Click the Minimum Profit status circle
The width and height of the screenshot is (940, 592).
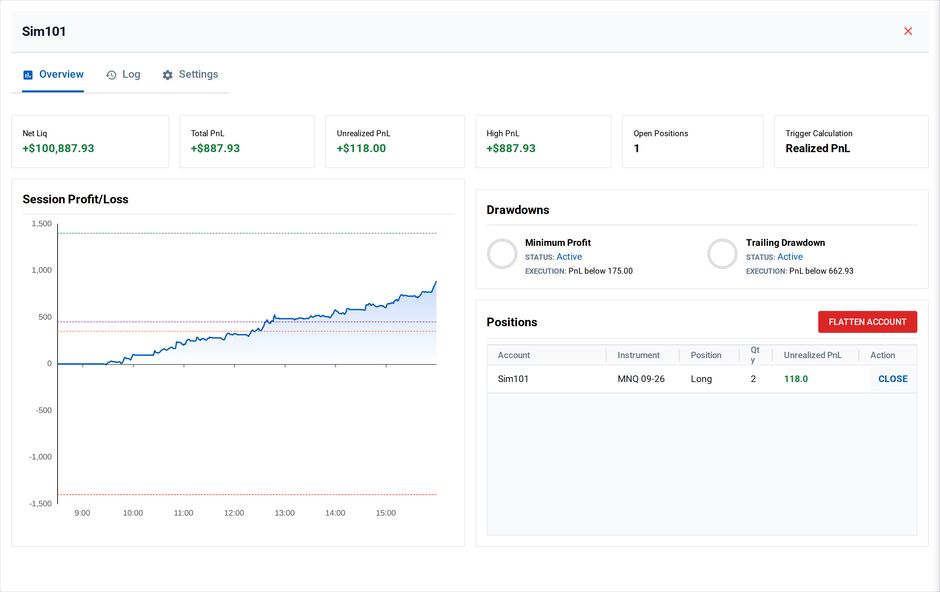coord(502,253)
